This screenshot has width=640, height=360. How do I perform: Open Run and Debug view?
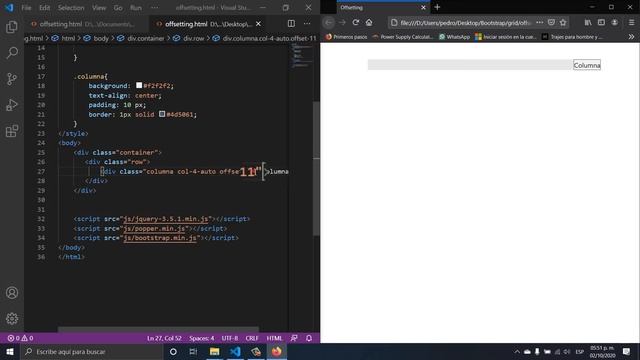[x=12, y=105]
